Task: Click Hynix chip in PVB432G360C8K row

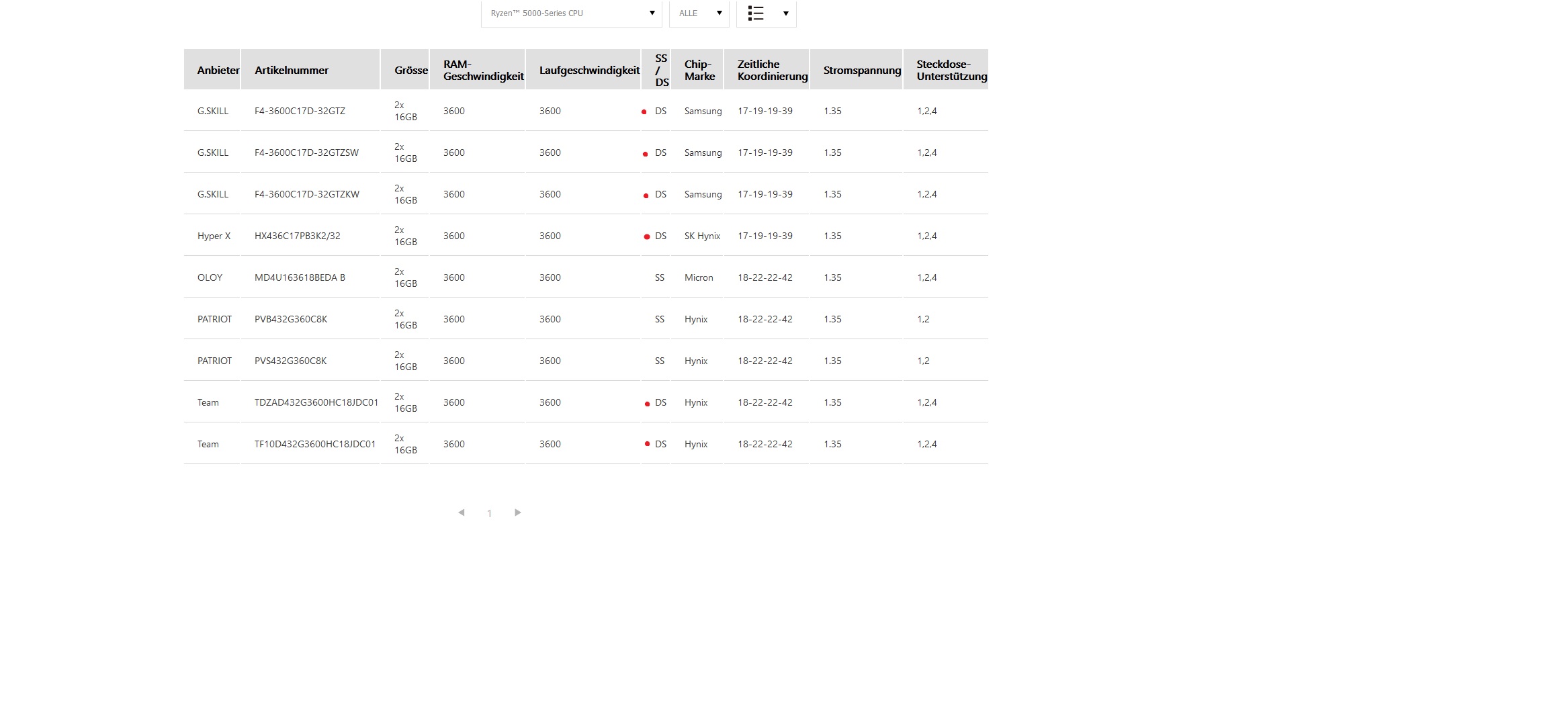Action: click(696, 319)
